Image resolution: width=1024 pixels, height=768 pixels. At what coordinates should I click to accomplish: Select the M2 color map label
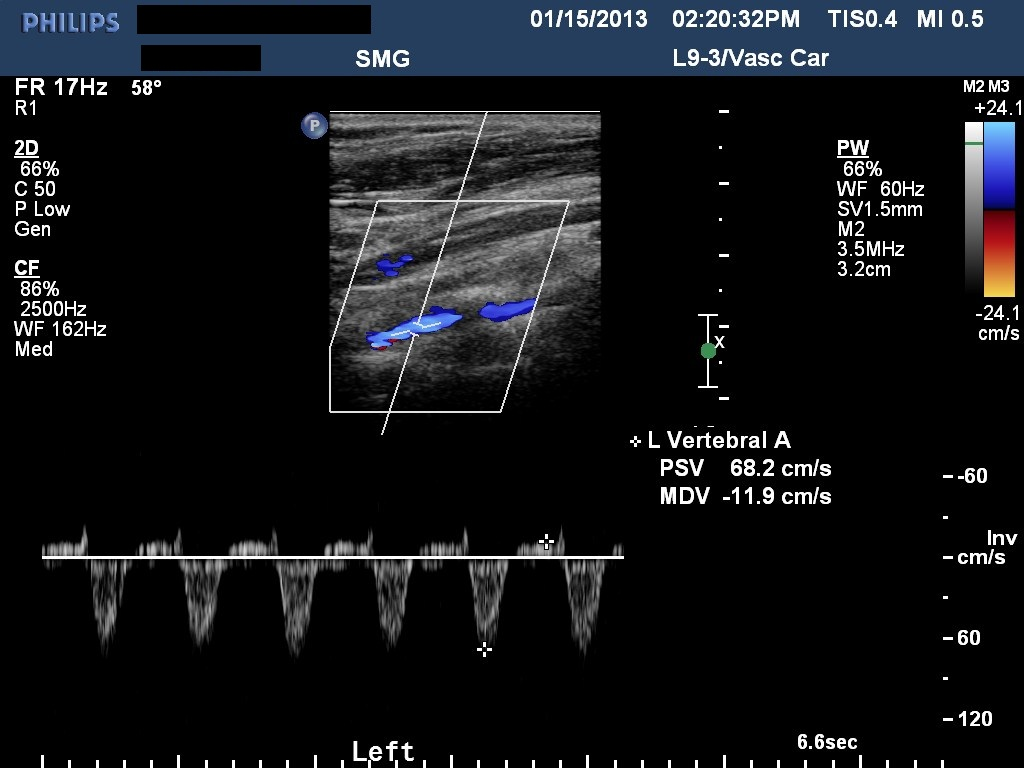(973, 88)
